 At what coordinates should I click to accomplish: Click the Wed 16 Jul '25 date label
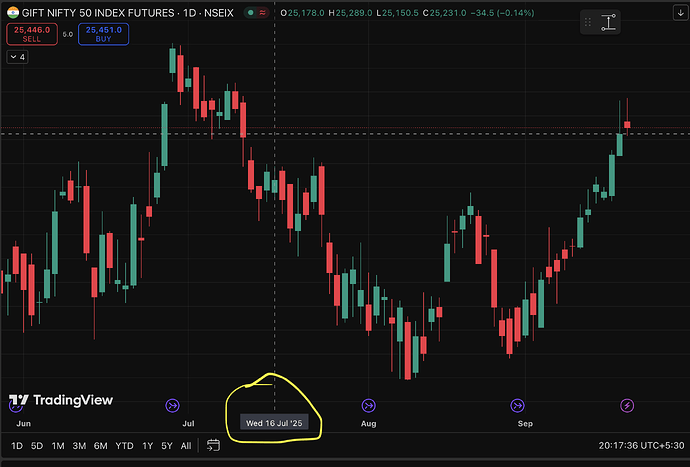(274, 423)
